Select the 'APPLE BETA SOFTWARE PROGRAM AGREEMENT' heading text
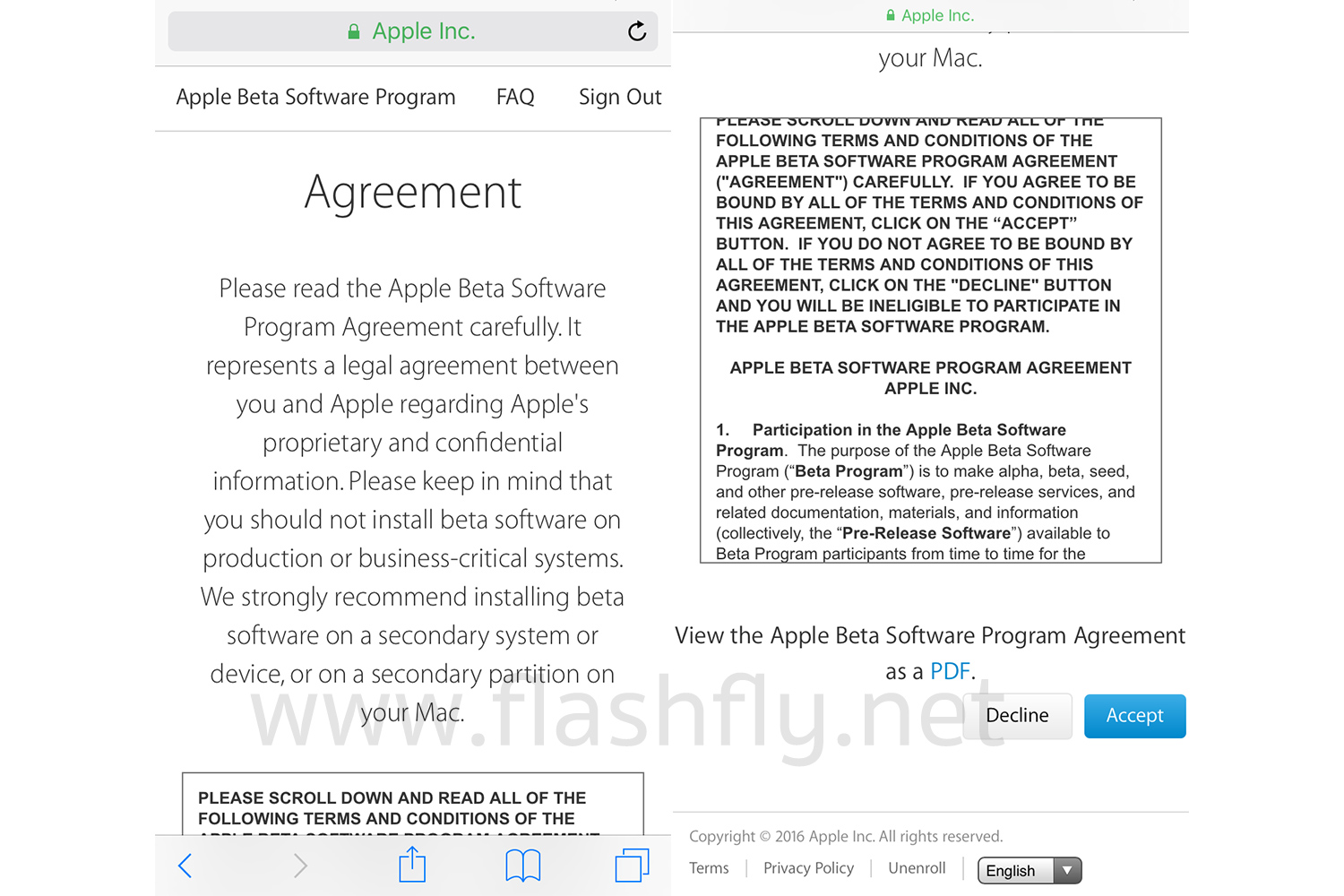This screenshot has height=896, width=1344. pyautogui.click(x=930, y=368)
